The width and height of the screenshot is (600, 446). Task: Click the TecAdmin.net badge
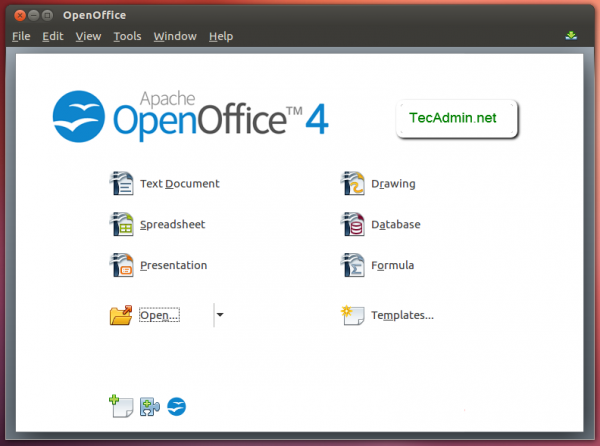[x=453, y=118]
